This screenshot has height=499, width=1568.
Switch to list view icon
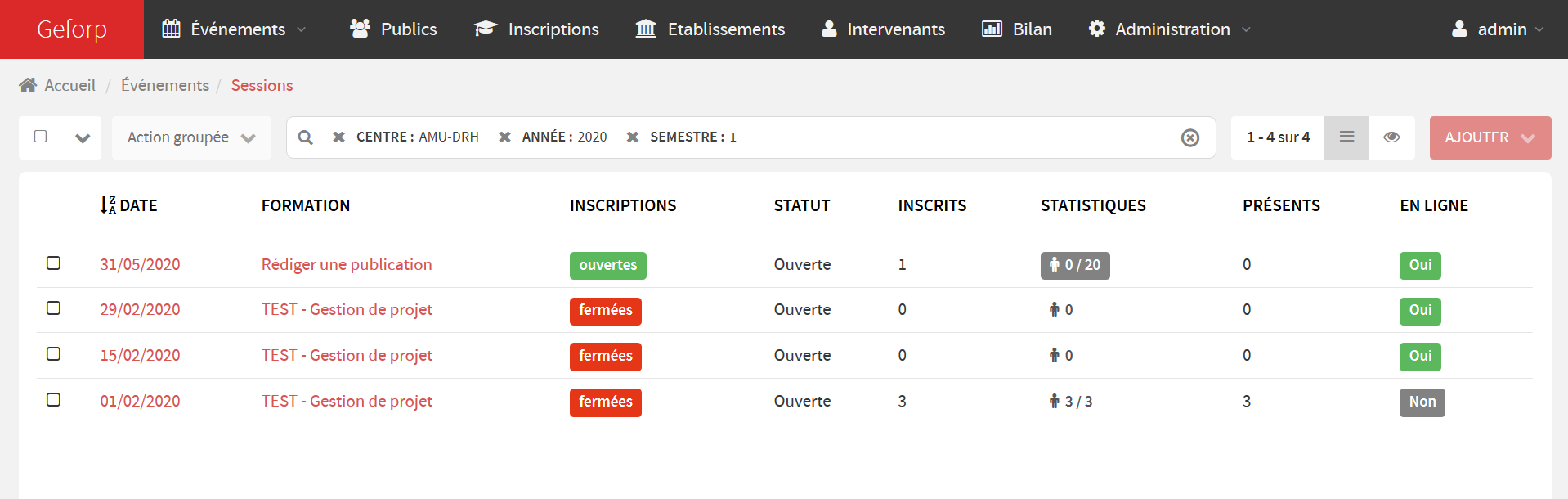click(x=1346, y=137)
